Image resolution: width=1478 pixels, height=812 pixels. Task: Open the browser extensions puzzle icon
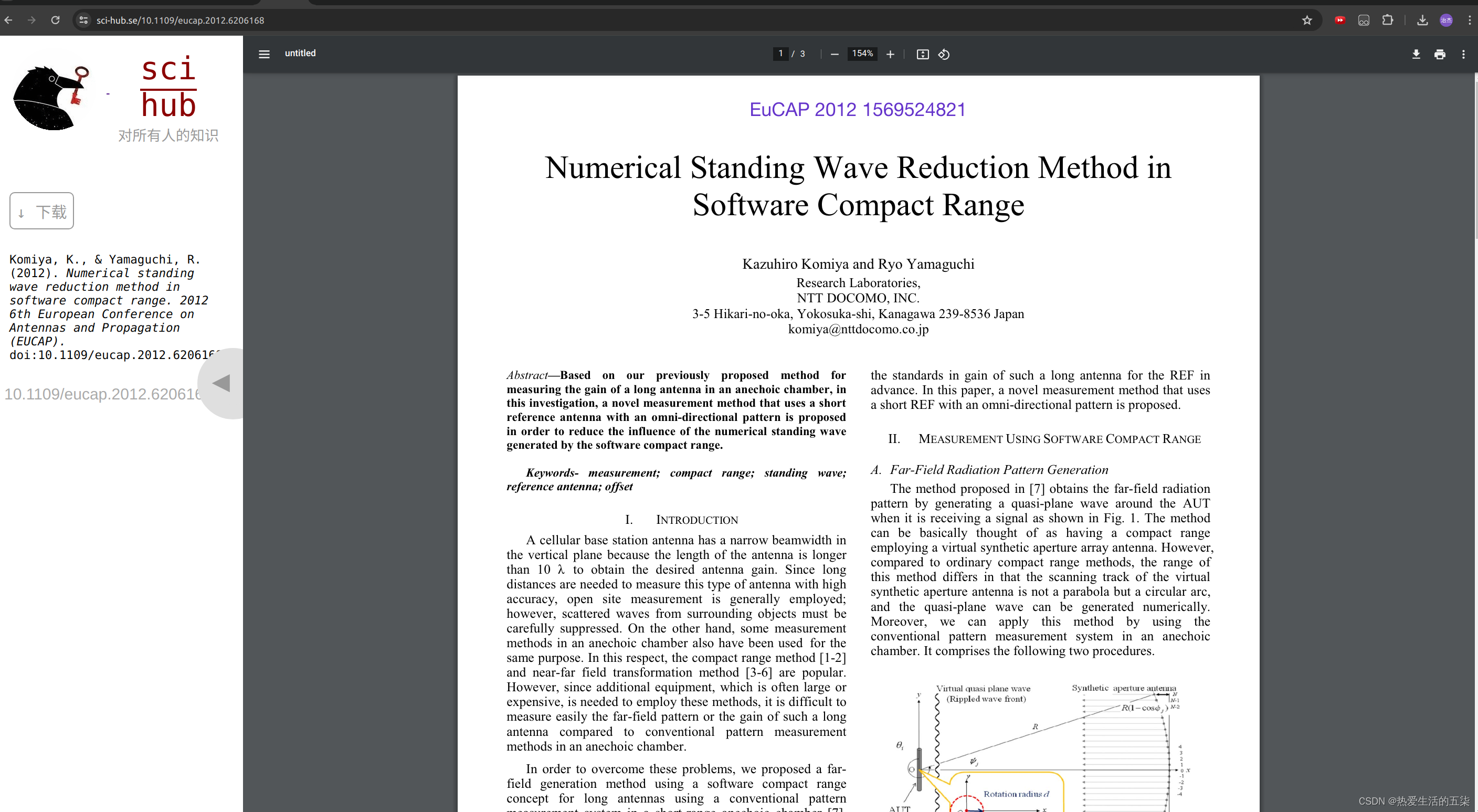pyautogui.click(x=1387, y=20)
